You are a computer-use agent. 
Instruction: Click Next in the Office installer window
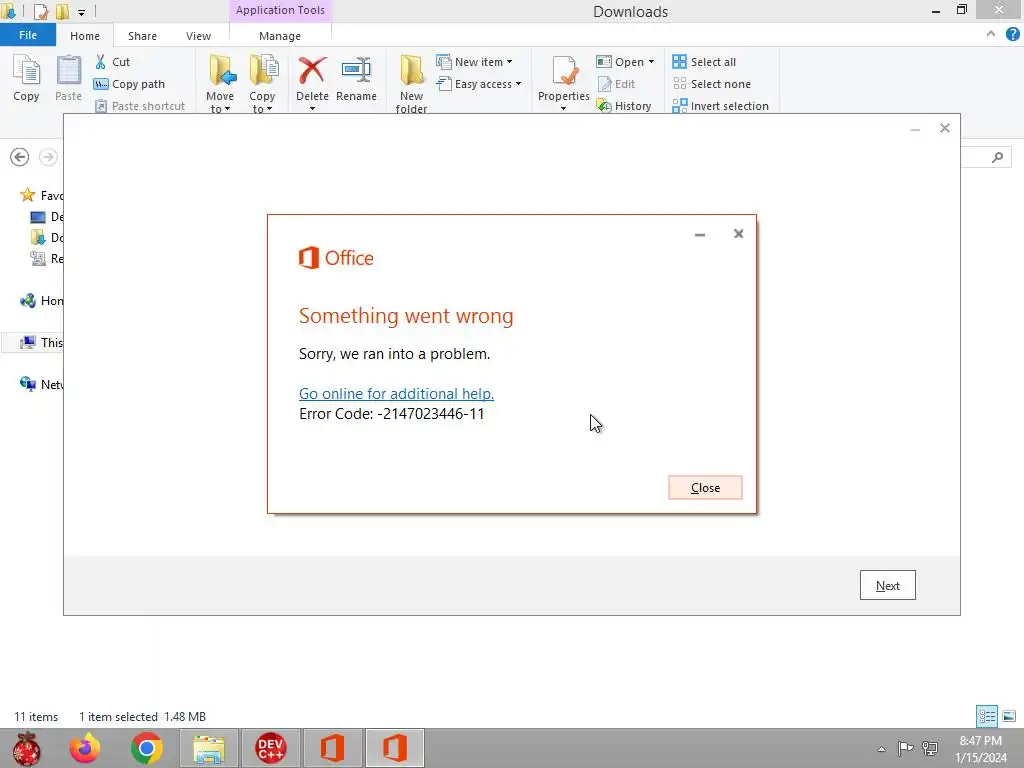(887, 585)
